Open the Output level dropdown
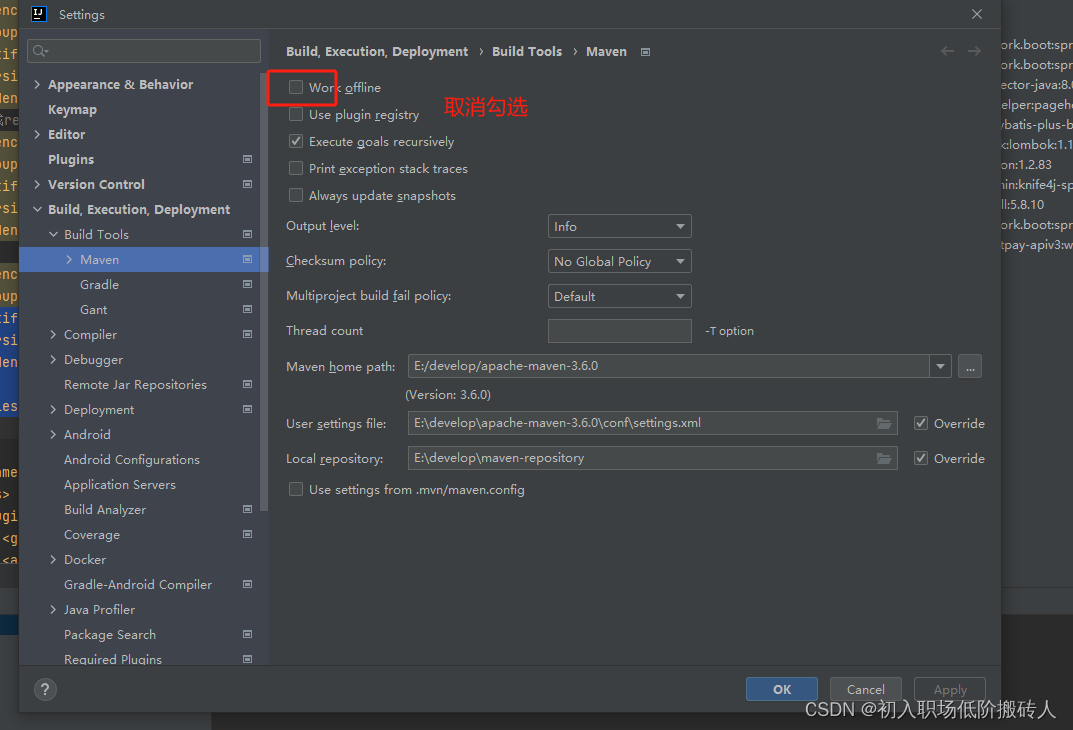Screen dimensions: 1073x730 (x=619, y=226)
